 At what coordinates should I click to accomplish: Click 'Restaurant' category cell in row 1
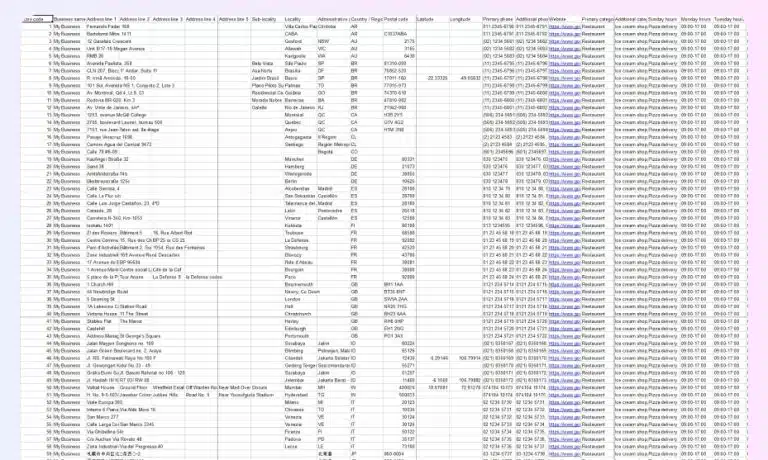coord(593,26)
